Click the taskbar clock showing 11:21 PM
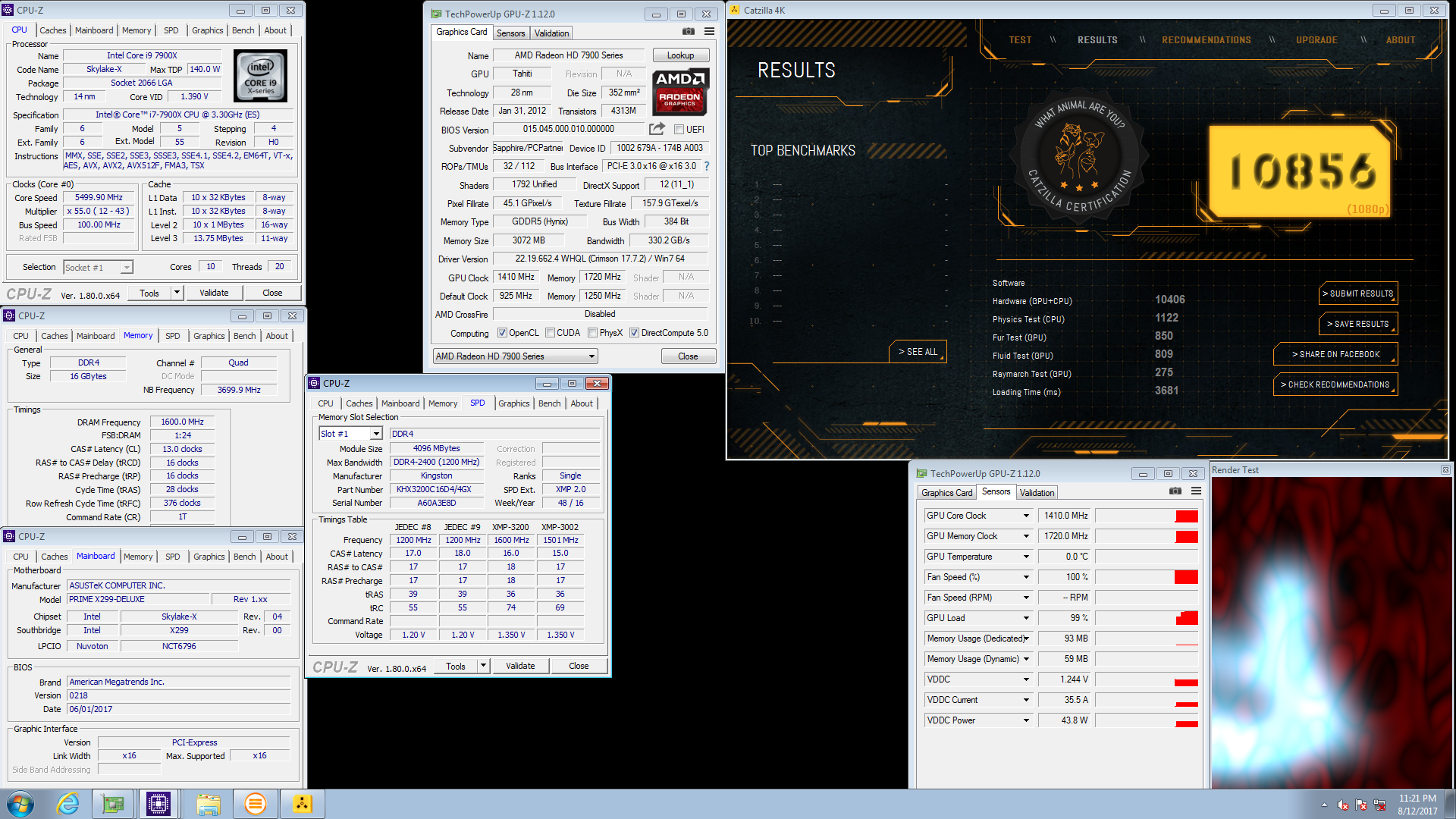This screenshot has height=819, width=1456. [x=1417, y=805]
